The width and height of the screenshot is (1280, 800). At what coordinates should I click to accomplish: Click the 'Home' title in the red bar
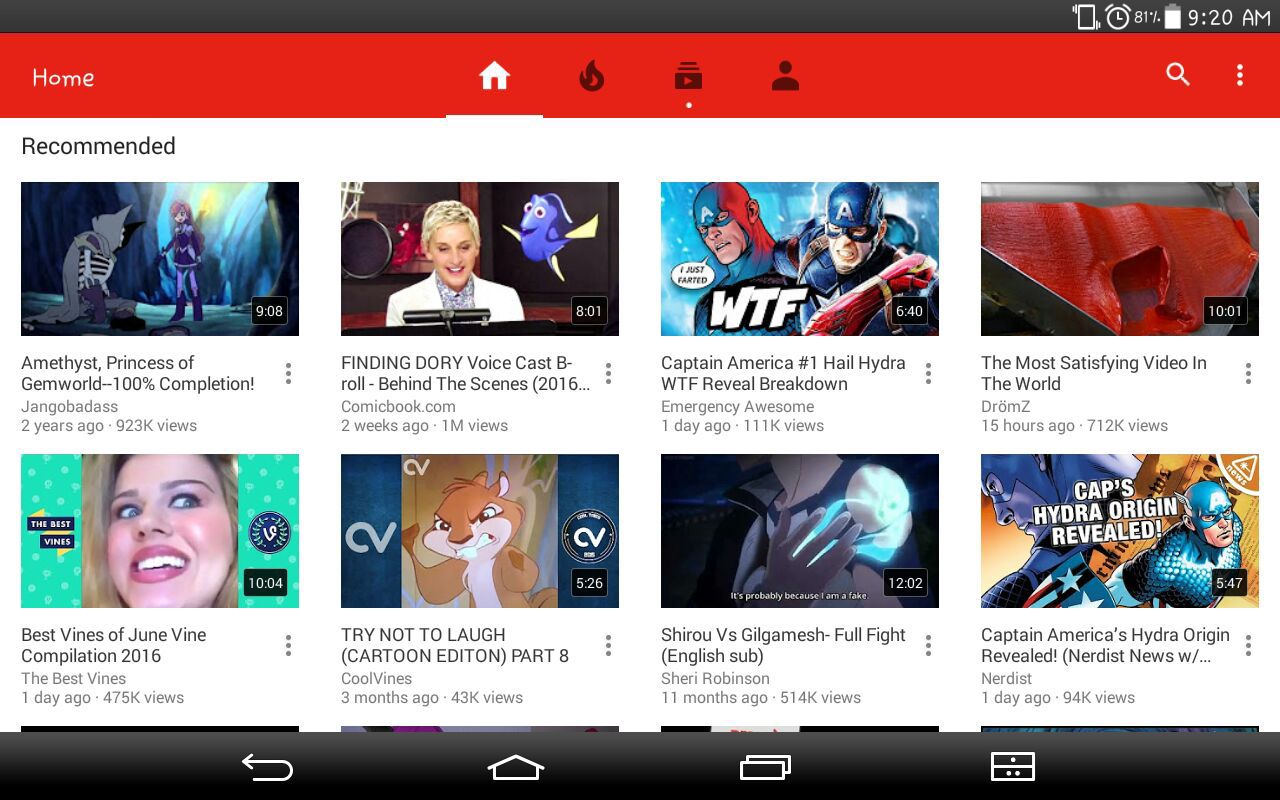point(63,77)
